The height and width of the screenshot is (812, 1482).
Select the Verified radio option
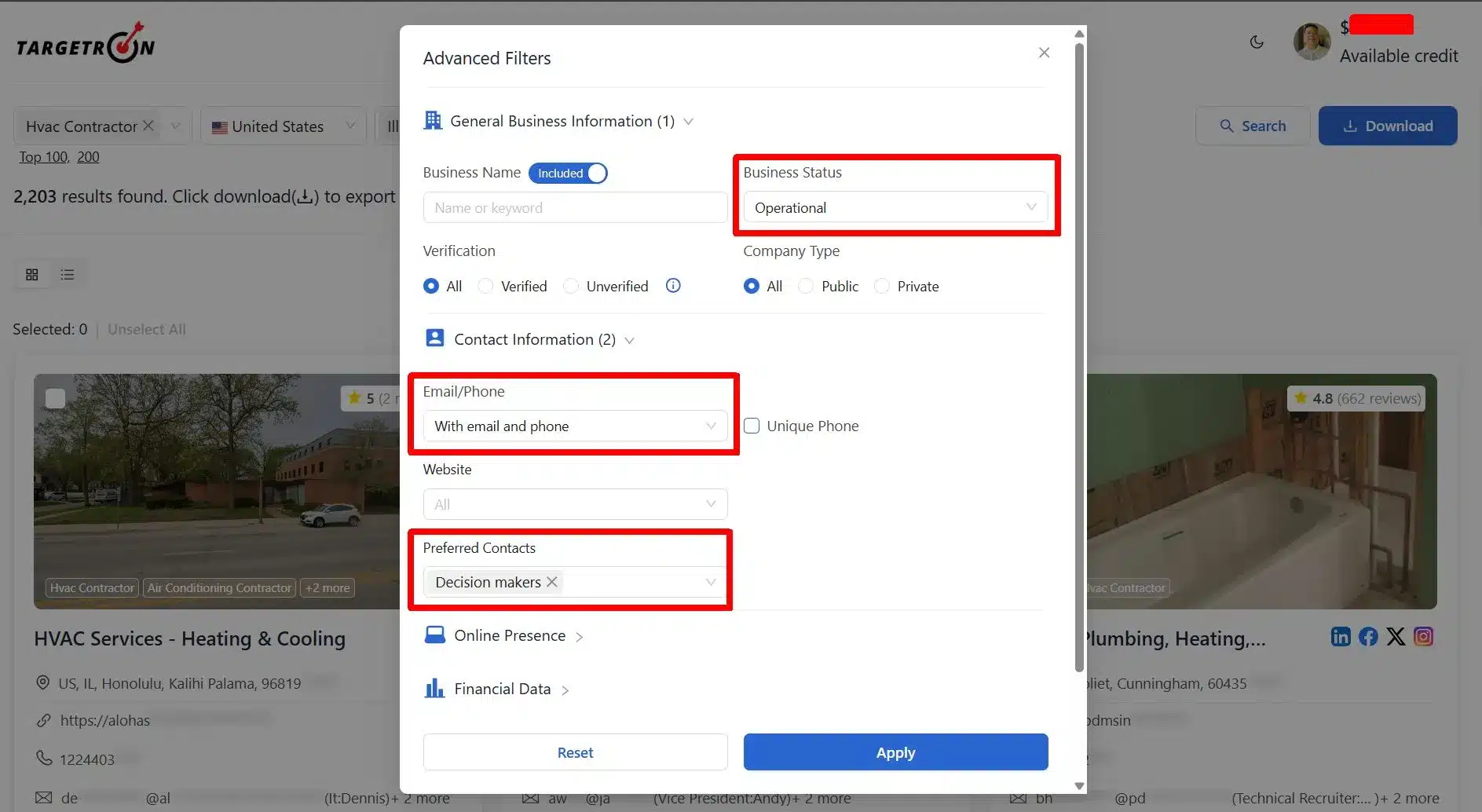[486, 287]
